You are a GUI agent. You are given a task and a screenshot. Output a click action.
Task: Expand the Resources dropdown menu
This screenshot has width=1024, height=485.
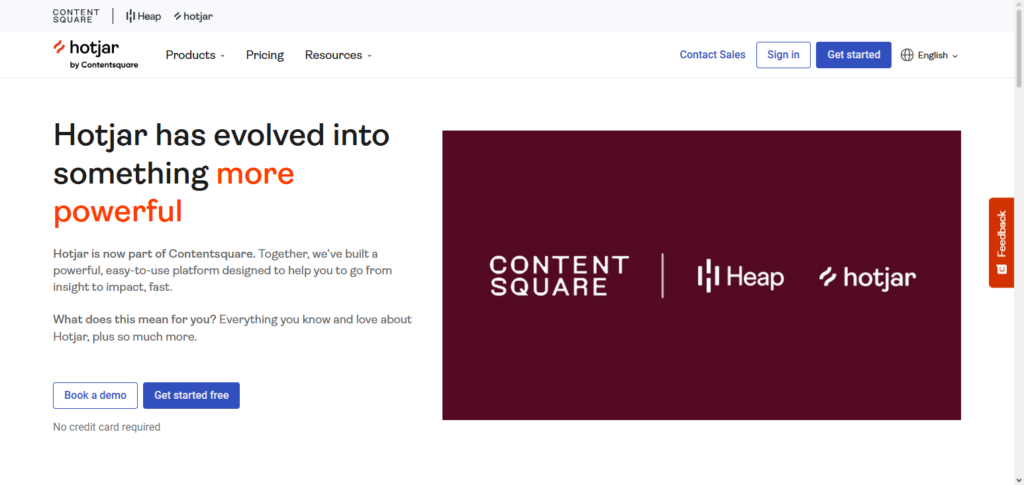pyautogui.click(x=338, y=55)
